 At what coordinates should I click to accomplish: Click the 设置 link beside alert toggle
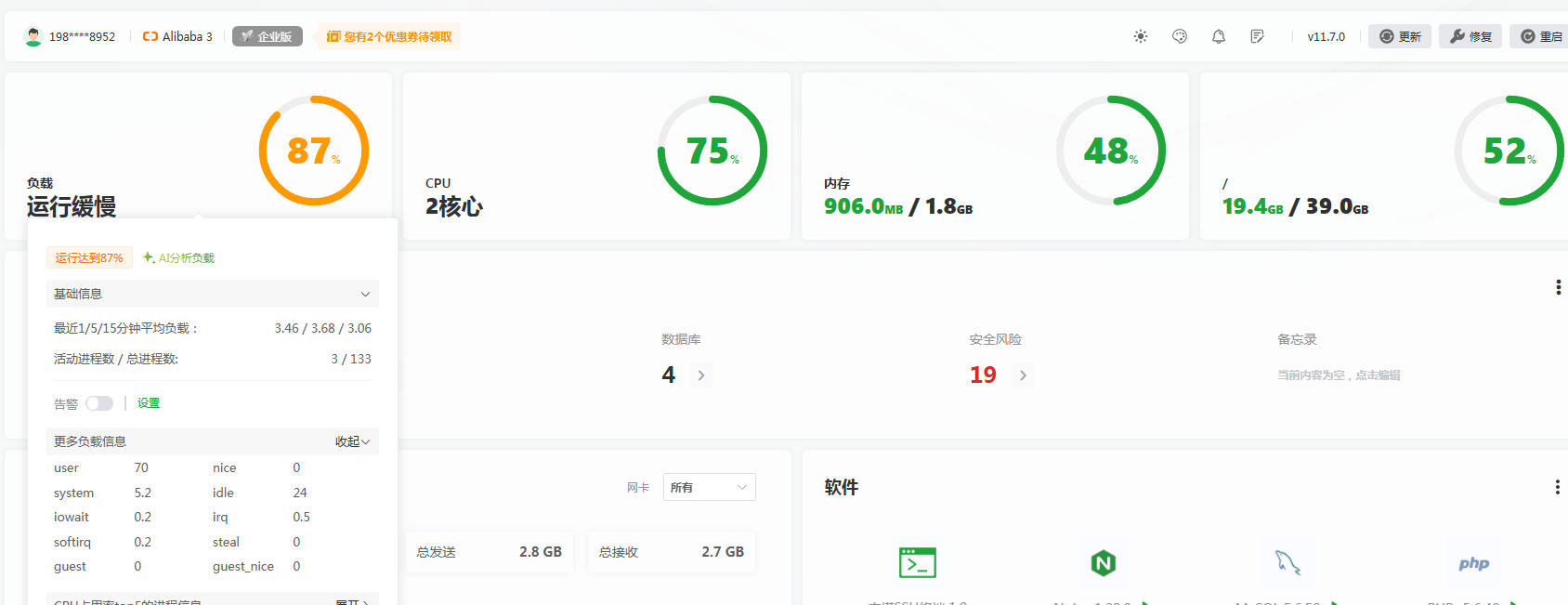click(x=149, y=403)
